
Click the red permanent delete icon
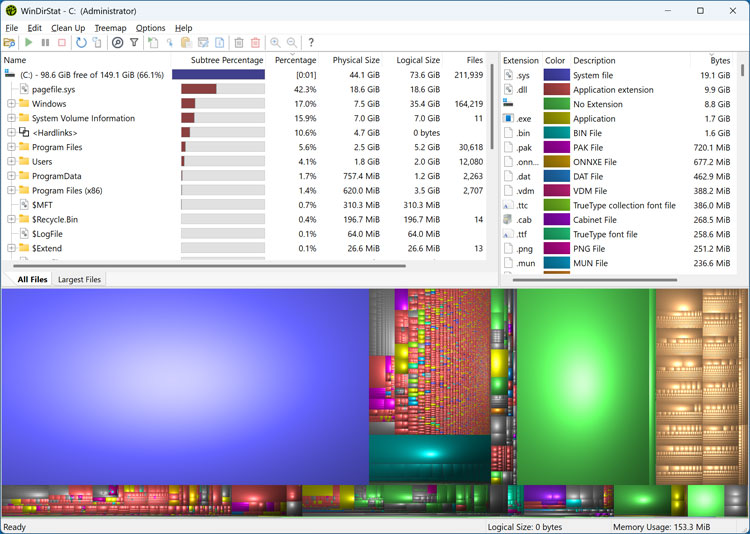pos(255,43)
